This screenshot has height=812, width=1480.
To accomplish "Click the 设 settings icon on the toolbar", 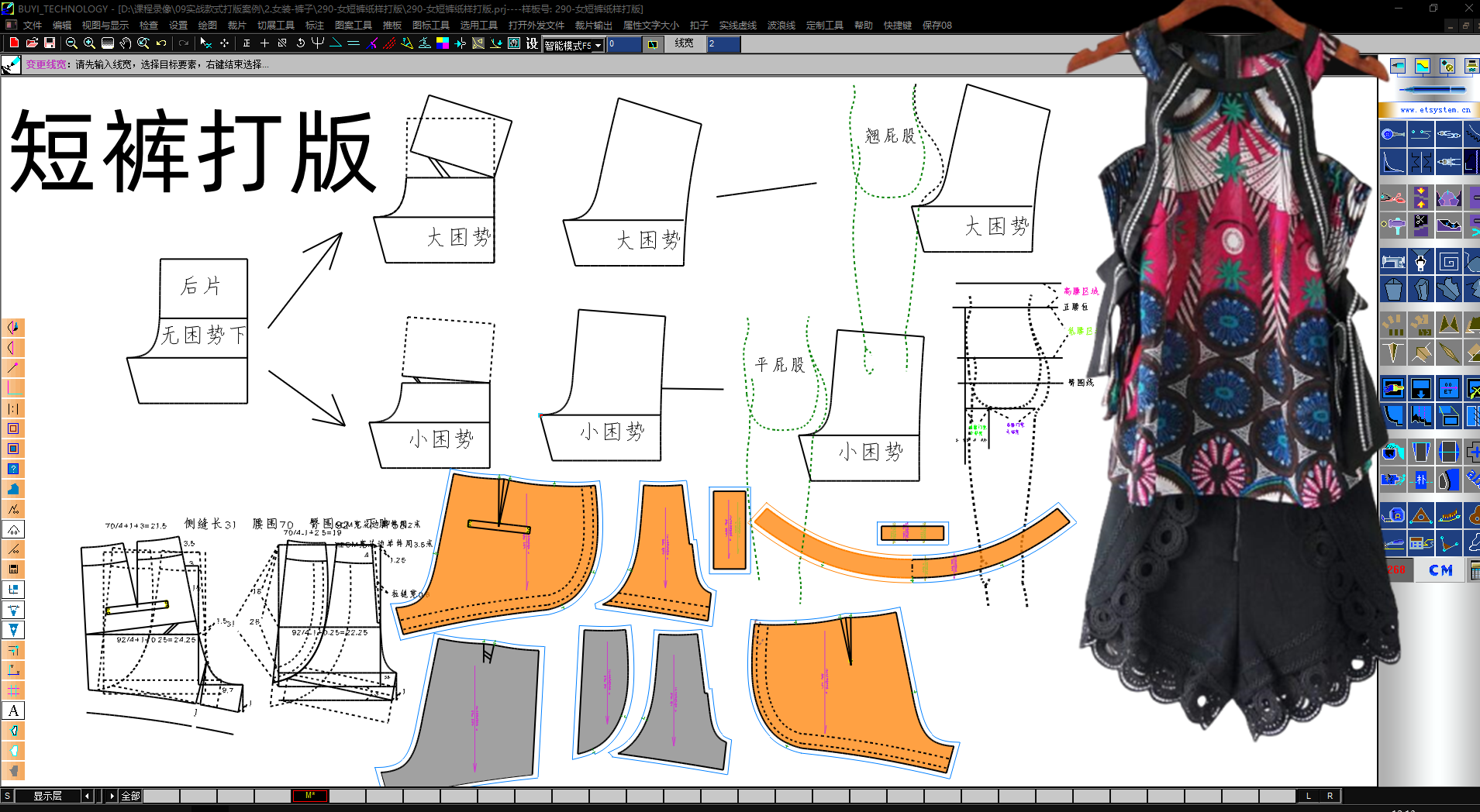I will coord(531,44).
